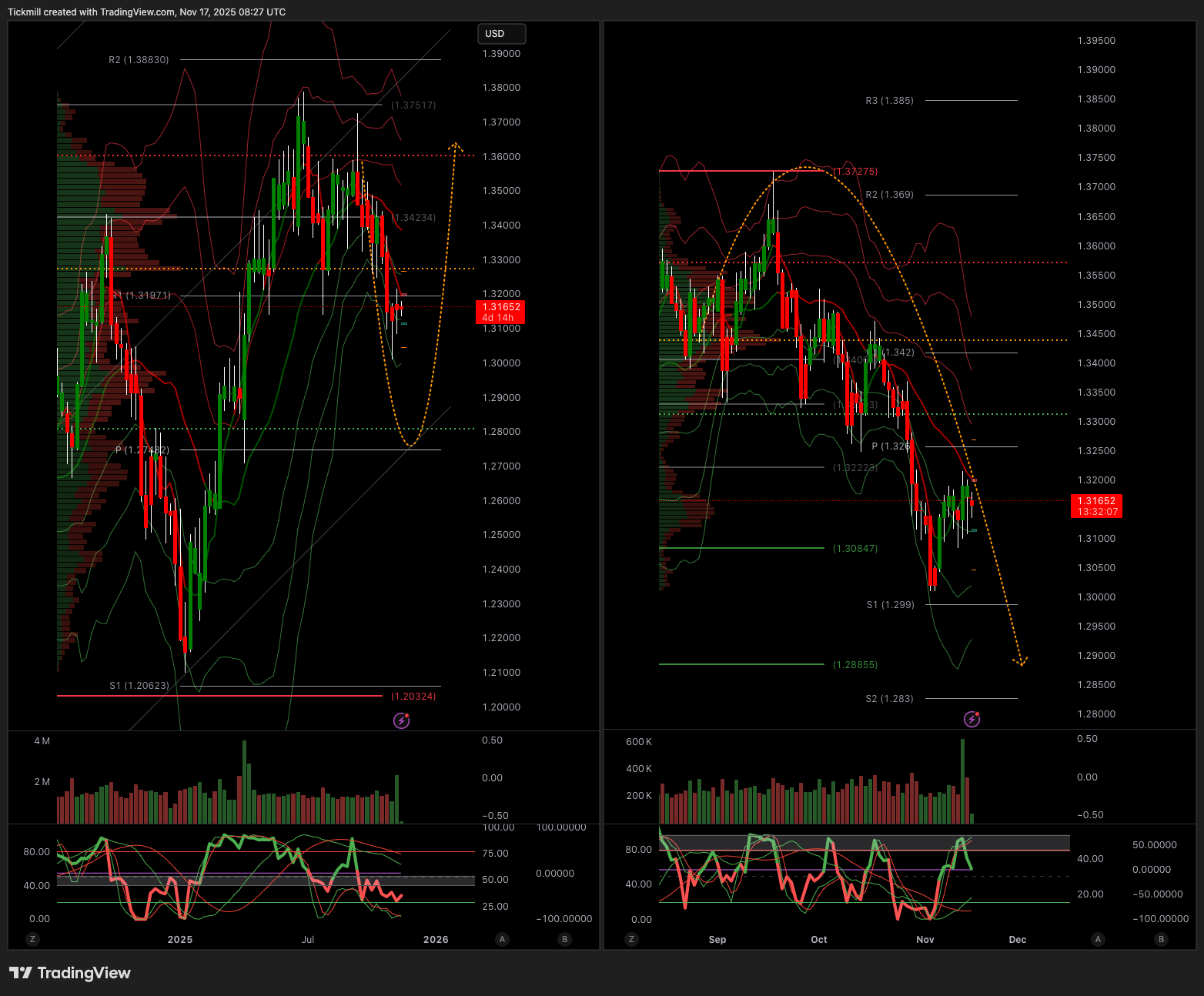Click timezone Z icon on left chart
This screenshot has width=1204, height=996.
tap(32, 939)
